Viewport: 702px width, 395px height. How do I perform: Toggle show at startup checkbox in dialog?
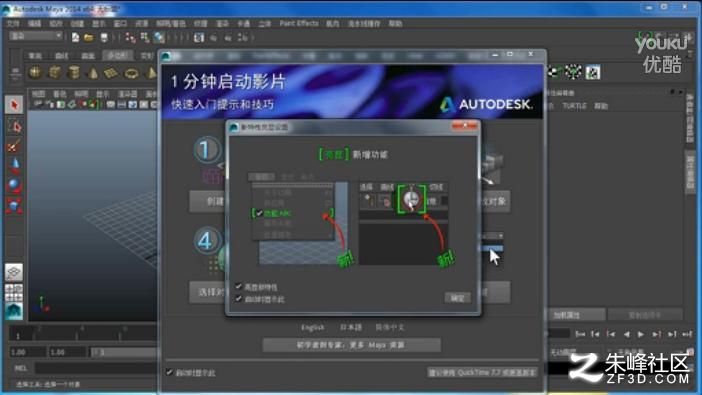(239, 299)
